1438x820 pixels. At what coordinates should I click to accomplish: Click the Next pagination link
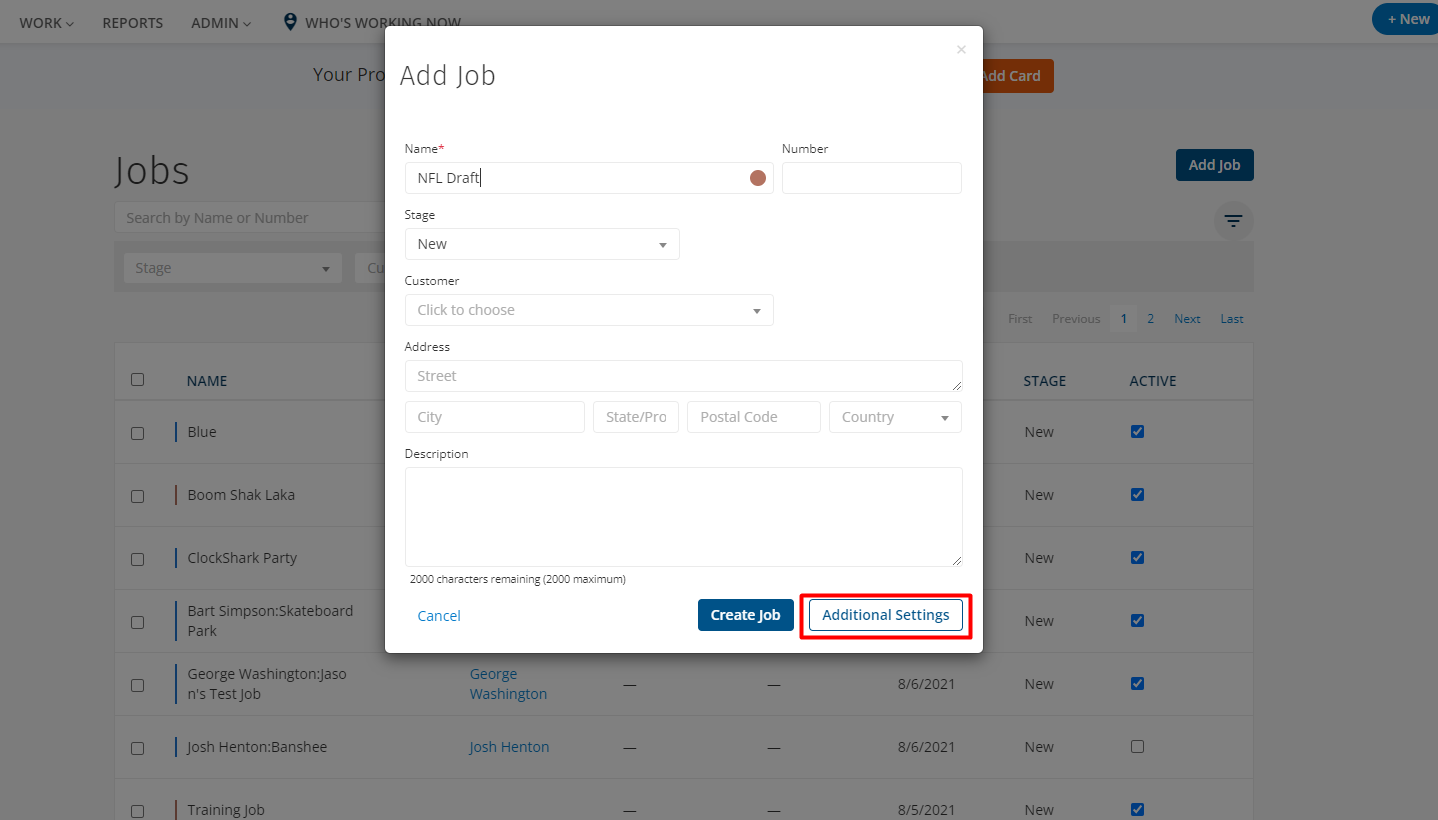click(1187, 319)
